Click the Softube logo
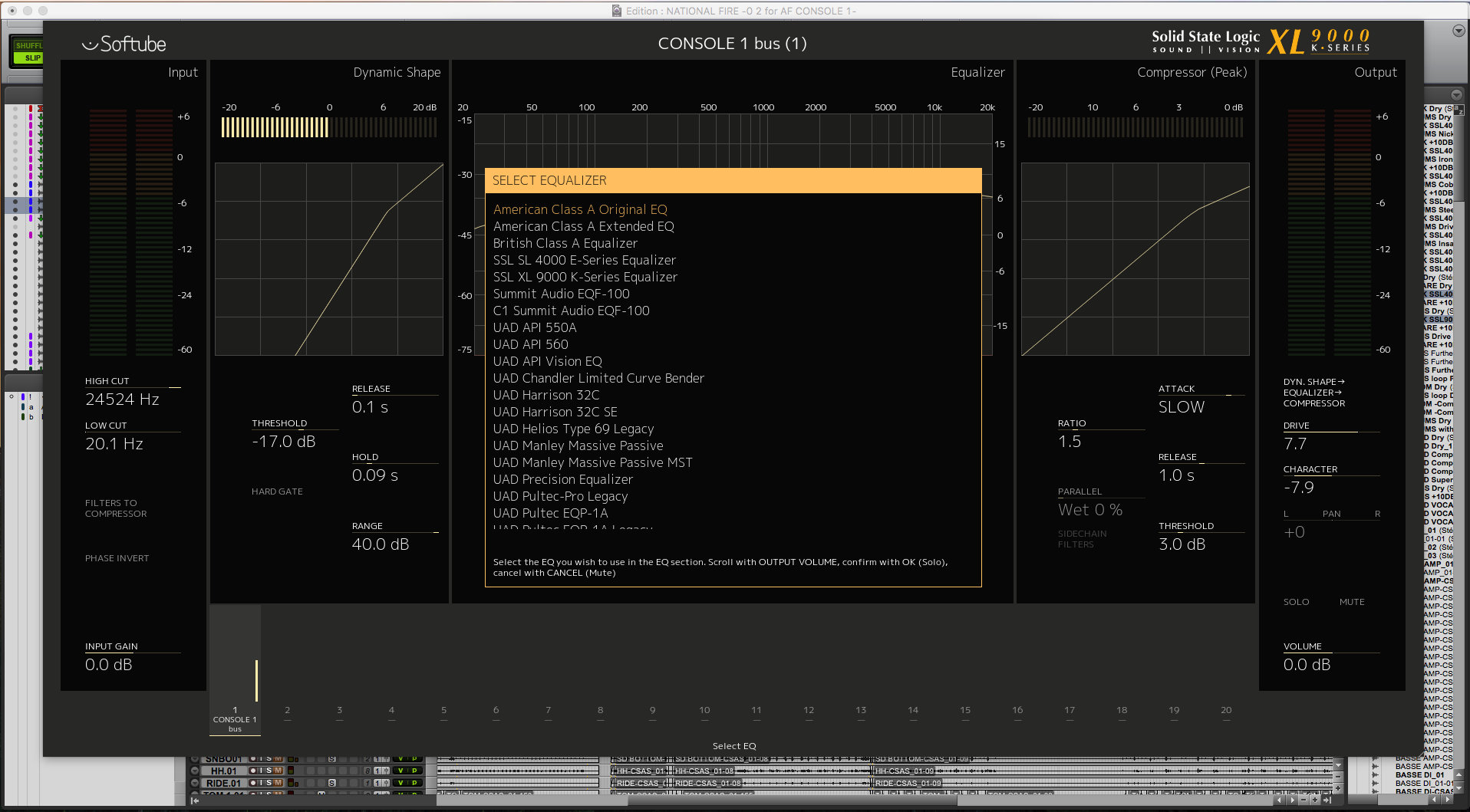The height and width of the screenshot is (812, 1470). [x=124, y=44]
